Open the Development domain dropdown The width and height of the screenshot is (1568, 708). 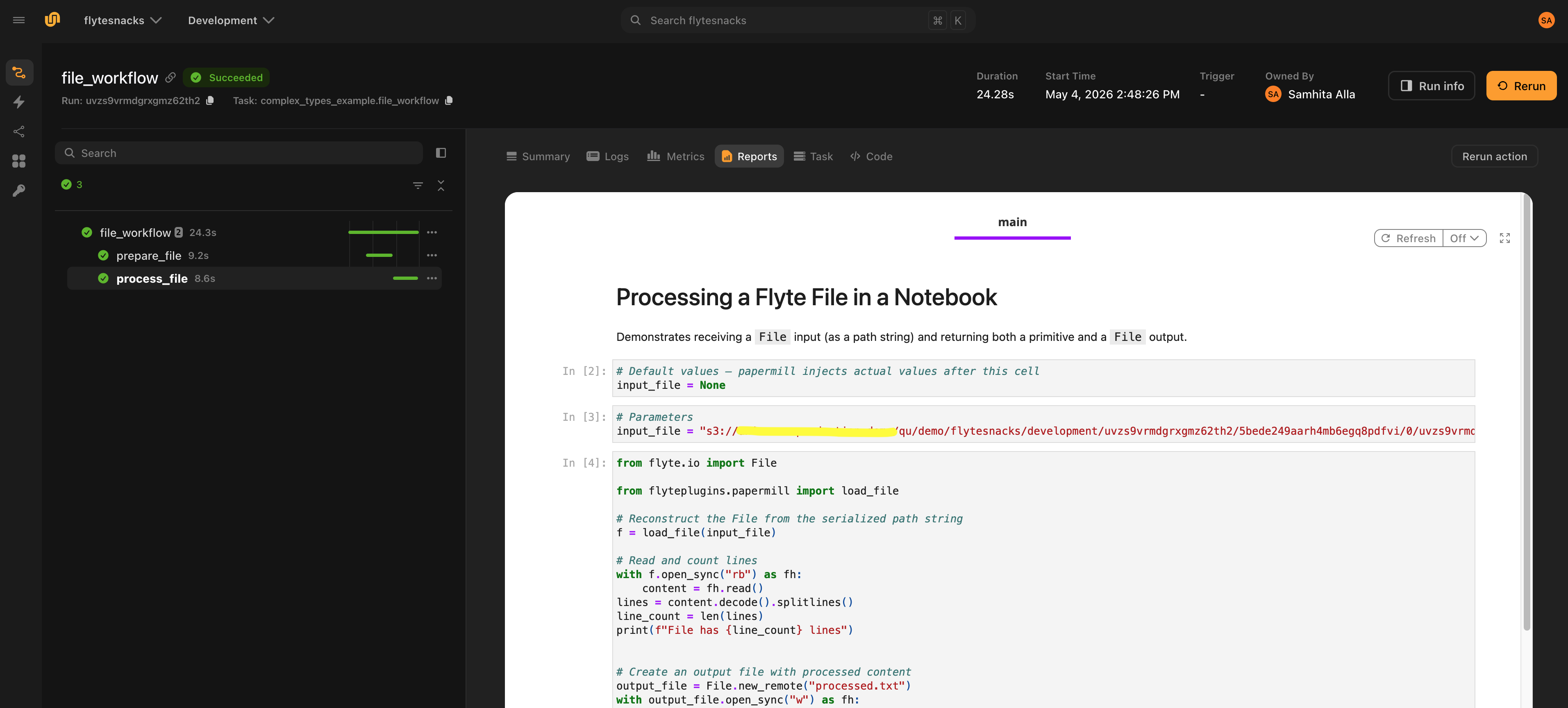coord(231,20)
